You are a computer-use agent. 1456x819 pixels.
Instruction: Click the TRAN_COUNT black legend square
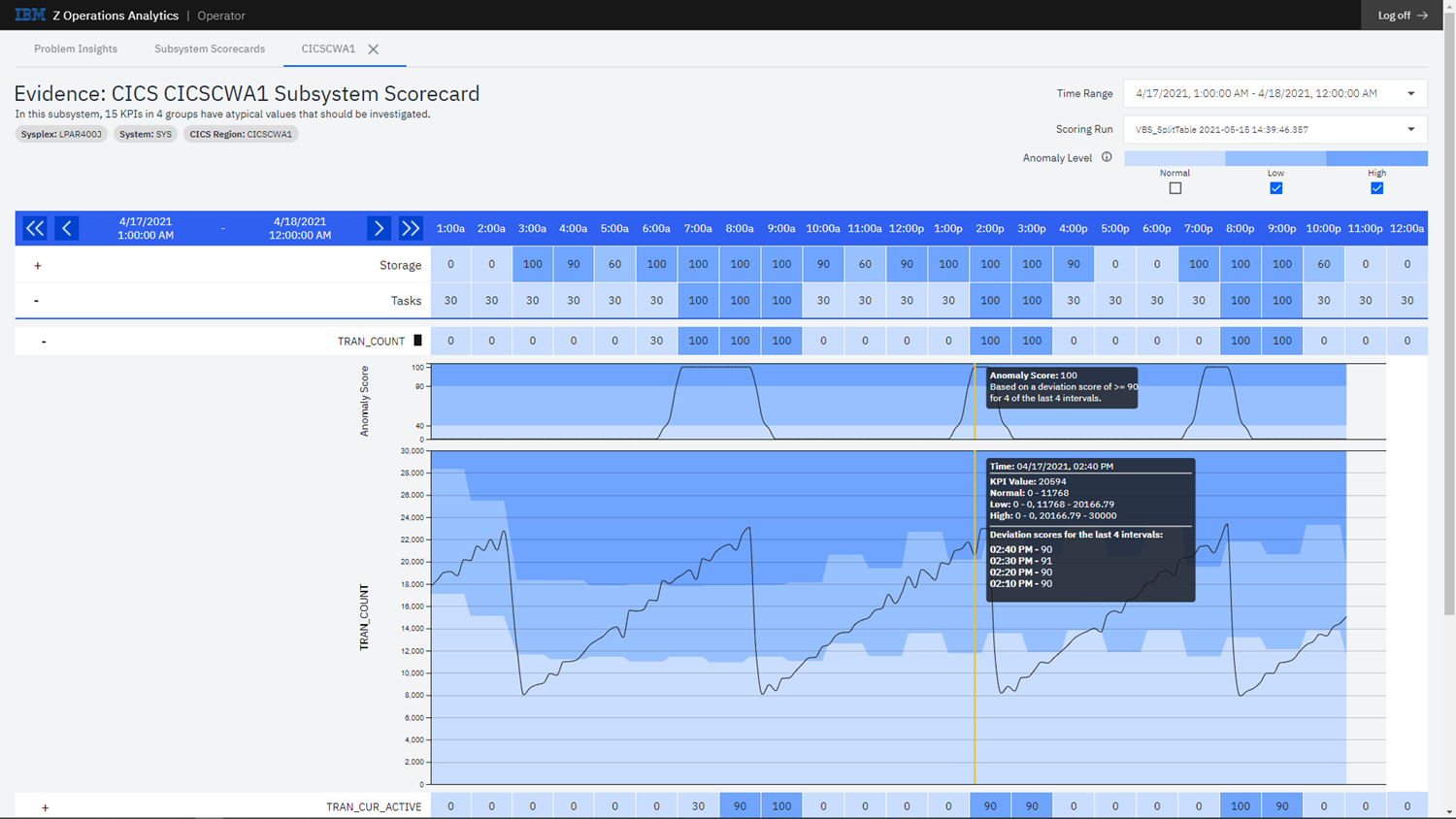(x=418, y=341)
